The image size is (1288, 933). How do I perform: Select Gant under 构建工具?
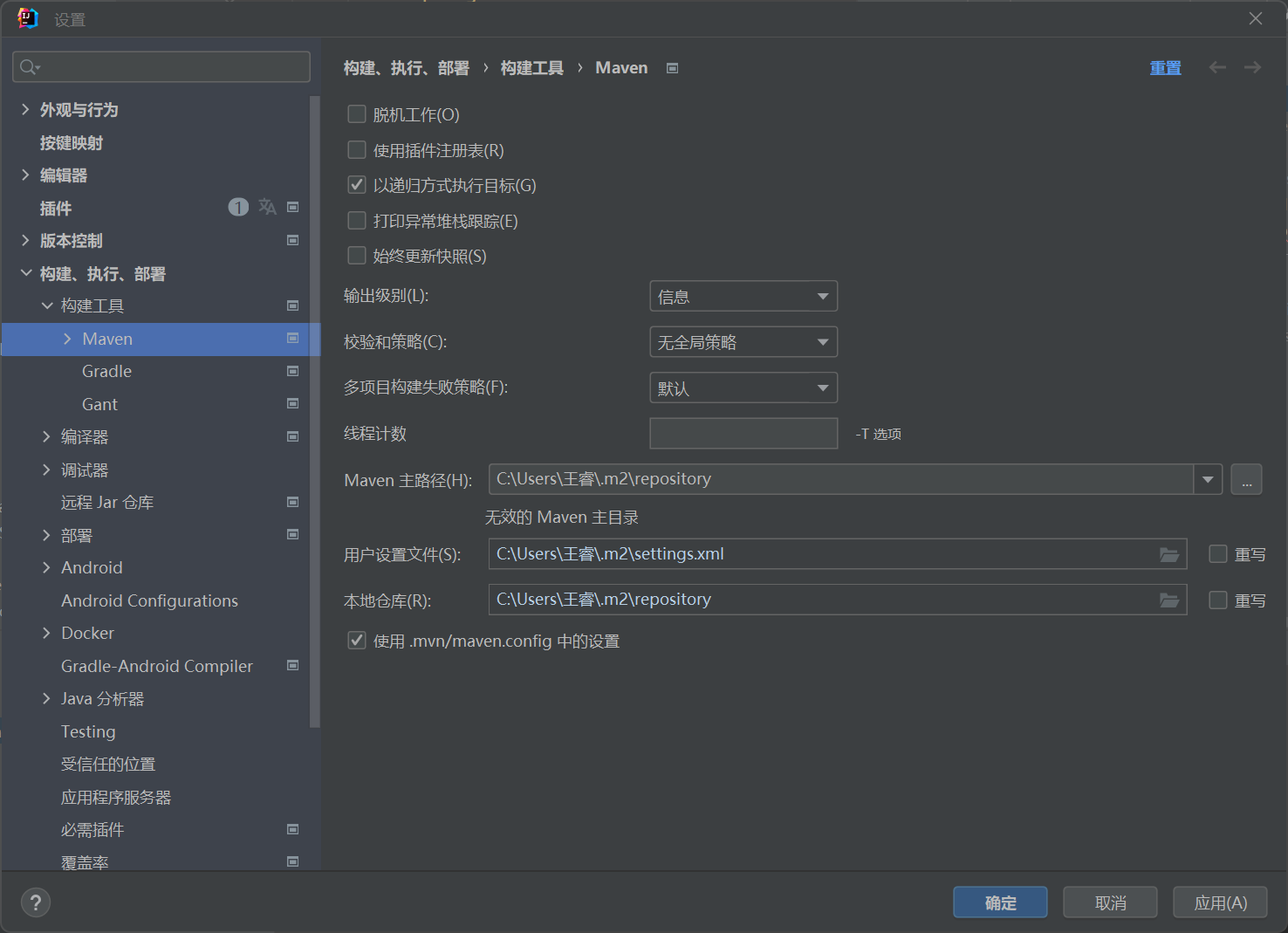tap(99, 404)
